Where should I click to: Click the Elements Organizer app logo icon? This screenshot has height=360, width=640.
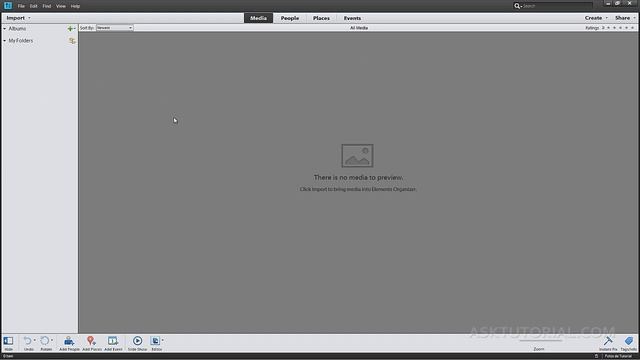pos(8,6)
